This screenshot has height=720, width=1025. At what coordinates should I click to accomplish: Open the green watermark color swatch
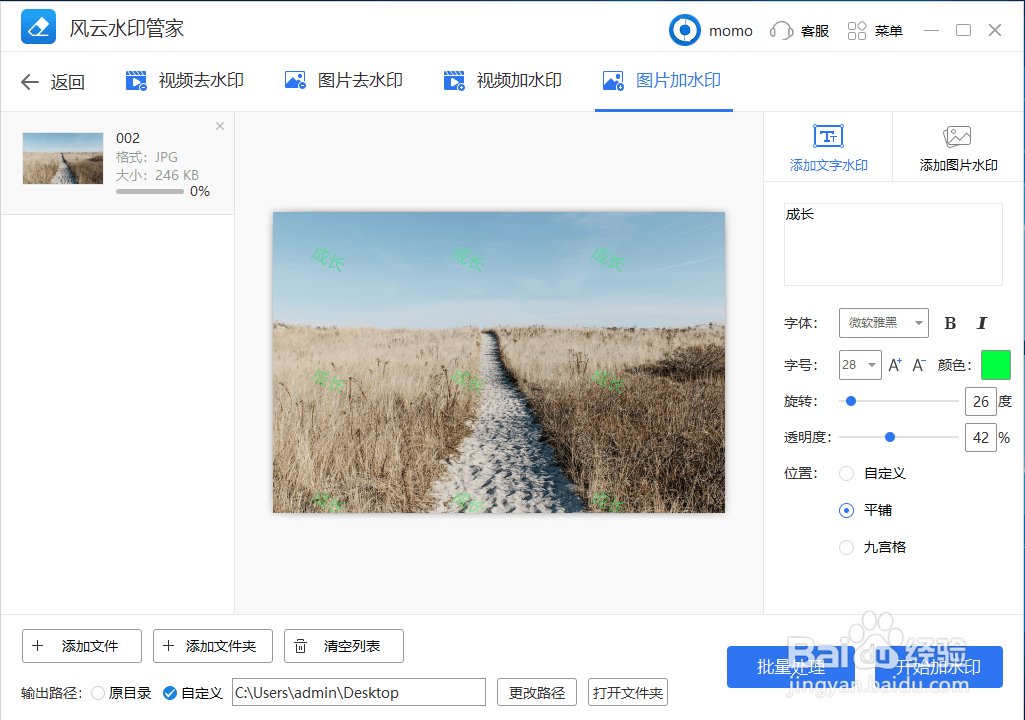(x=996, y=365)
